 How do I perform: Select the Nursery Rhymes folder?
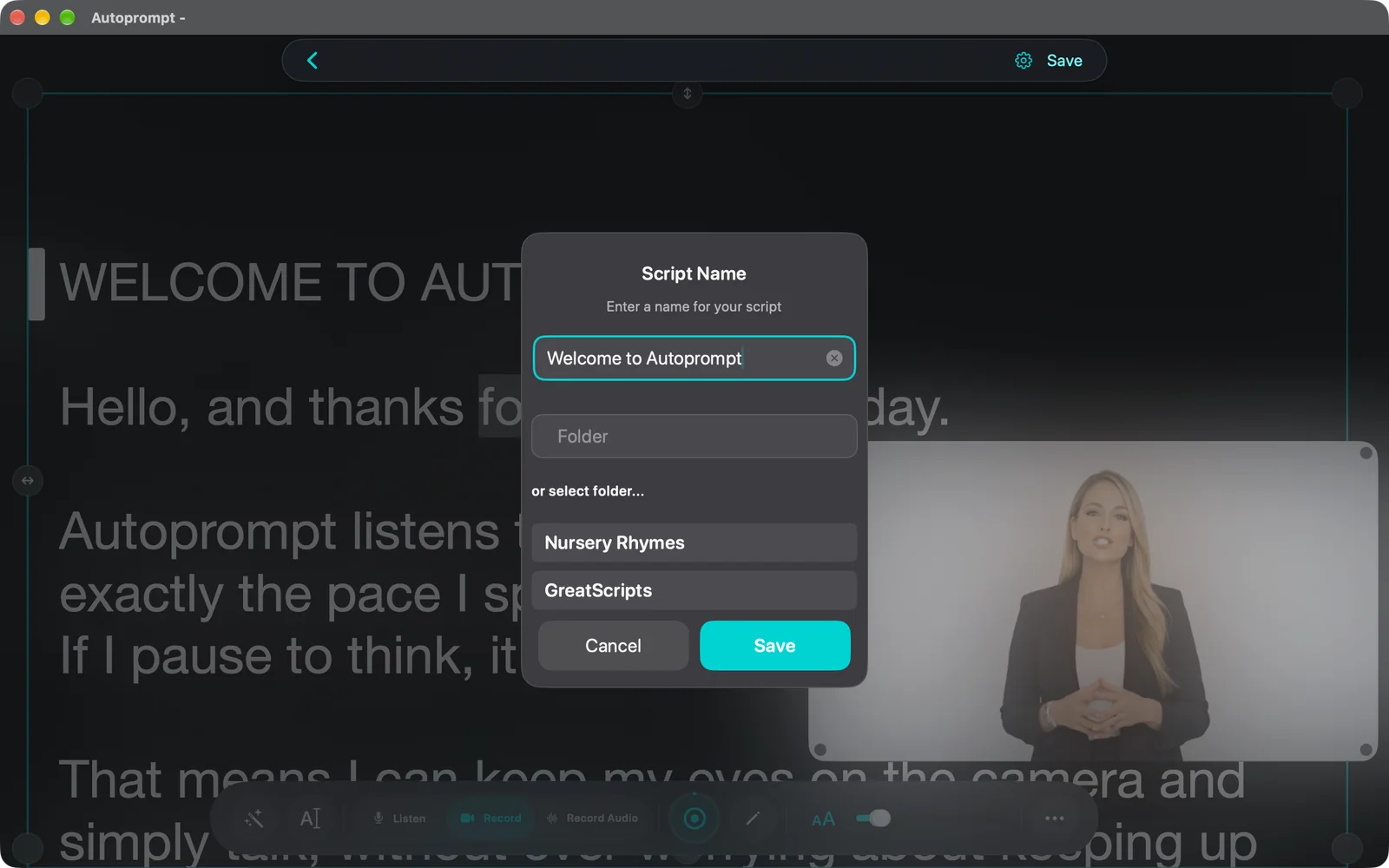pyautogui.click(x=694, y=542)
